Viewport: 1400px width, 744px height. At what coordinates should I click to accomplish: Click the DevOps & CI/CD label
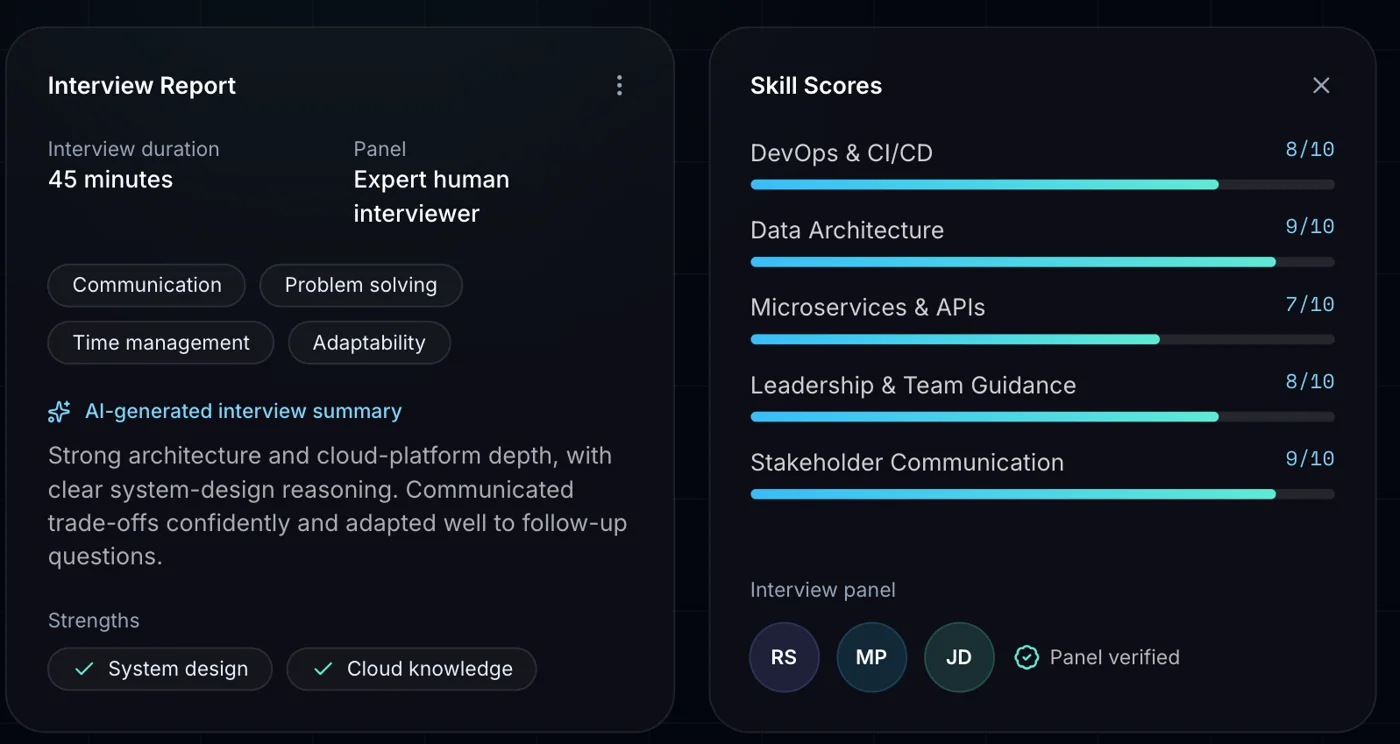tap(841, 153)
